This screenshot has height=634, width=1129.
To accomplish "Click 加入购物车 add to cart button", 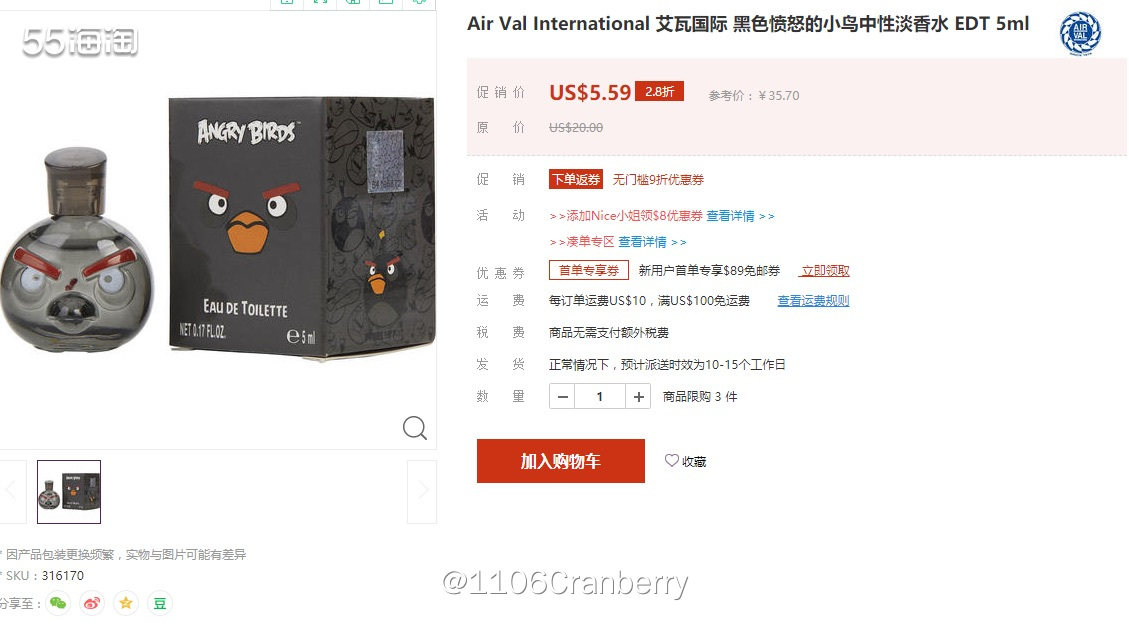I will [x=561, y=461].
